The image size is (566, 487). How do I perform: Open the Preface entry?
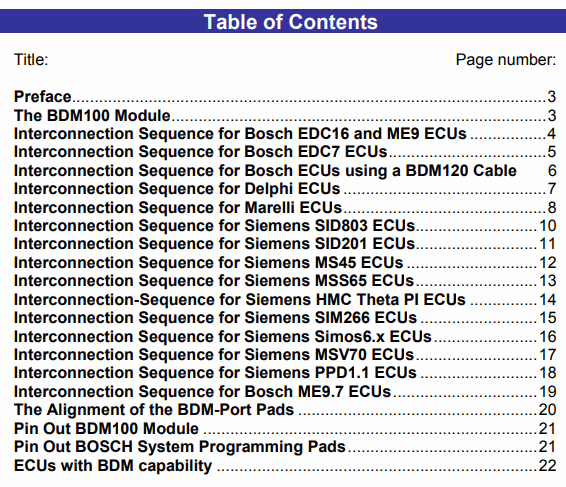tap(285, 97)
